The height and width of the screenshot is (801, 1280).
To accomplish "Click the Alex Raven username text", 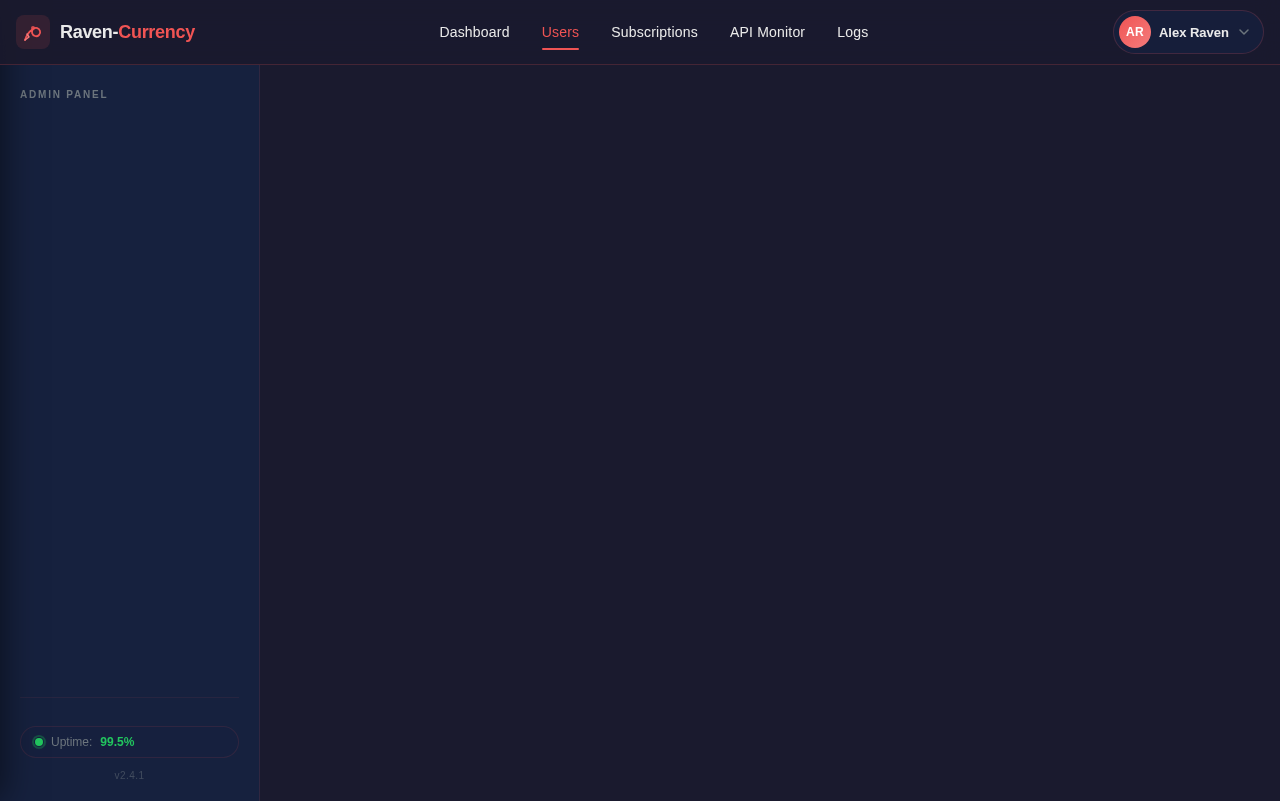I will [x=1193, y=32].
